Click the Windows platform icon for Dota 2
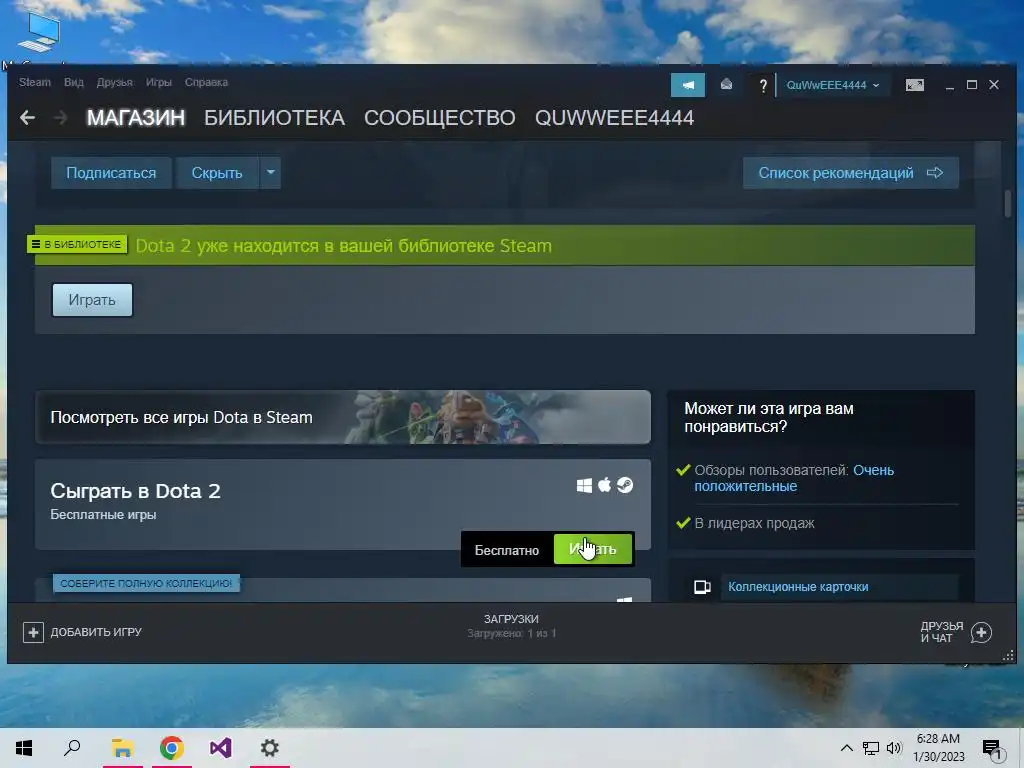Viewport: 1024px width, 768px height. [x=584, y=485]
